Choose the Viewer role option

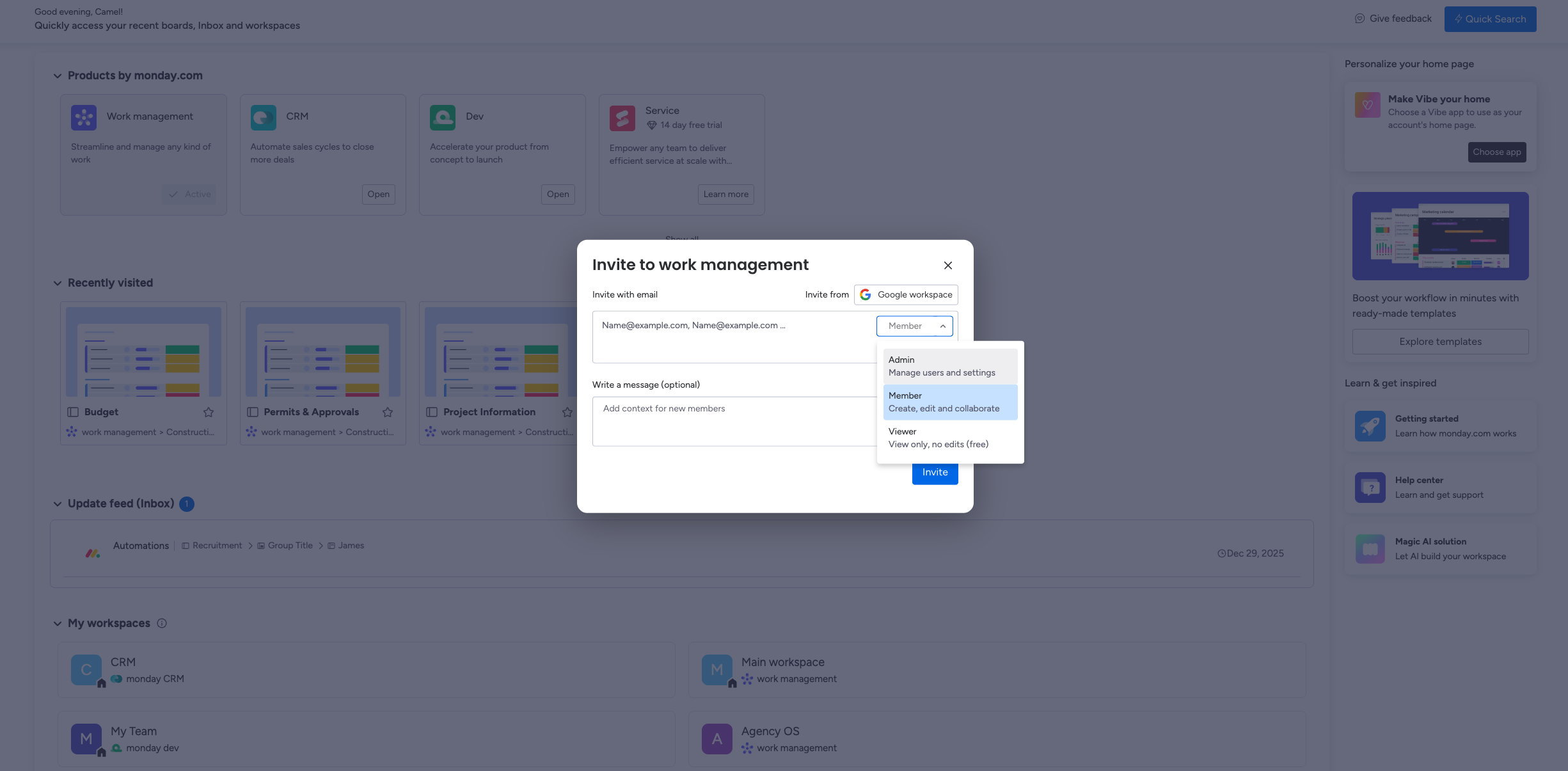pyautogui.click(x=949, y=438)
